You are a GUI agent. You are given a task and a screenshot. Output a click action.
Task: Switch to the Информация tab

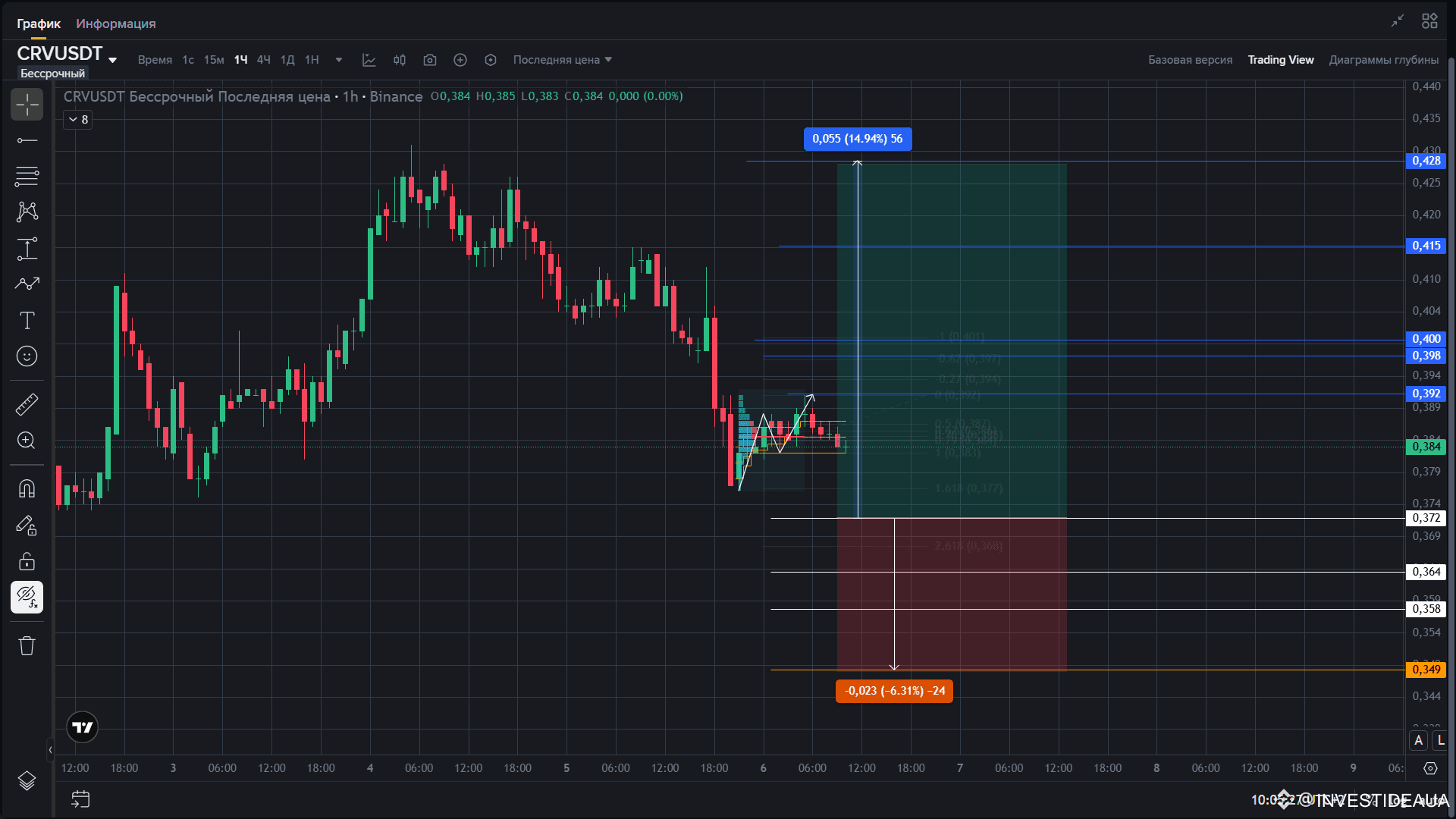click(x=115, y=24)
